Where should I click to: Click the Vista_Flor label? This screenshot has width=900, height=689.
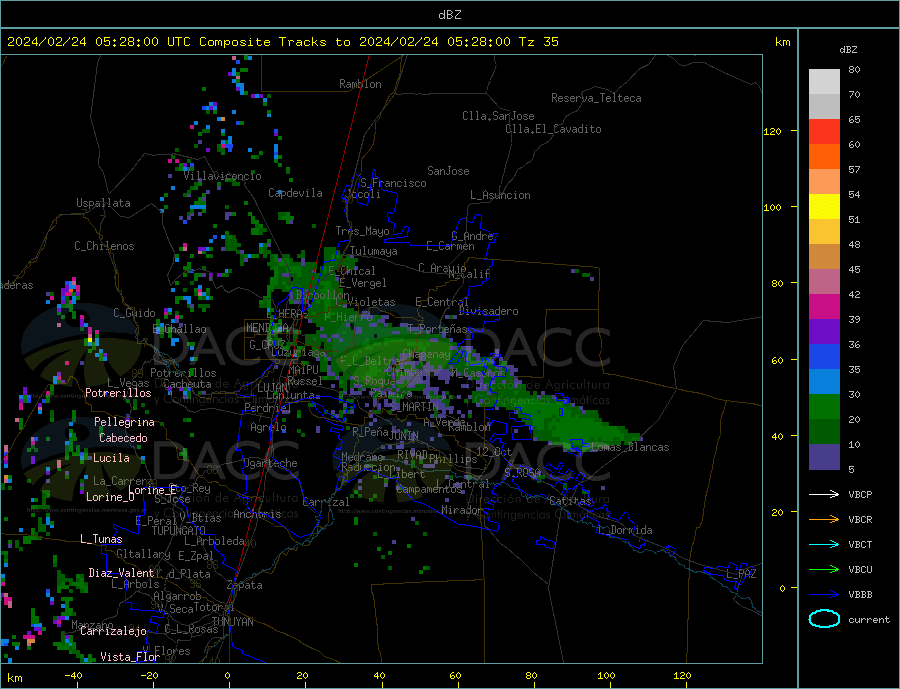130,657
